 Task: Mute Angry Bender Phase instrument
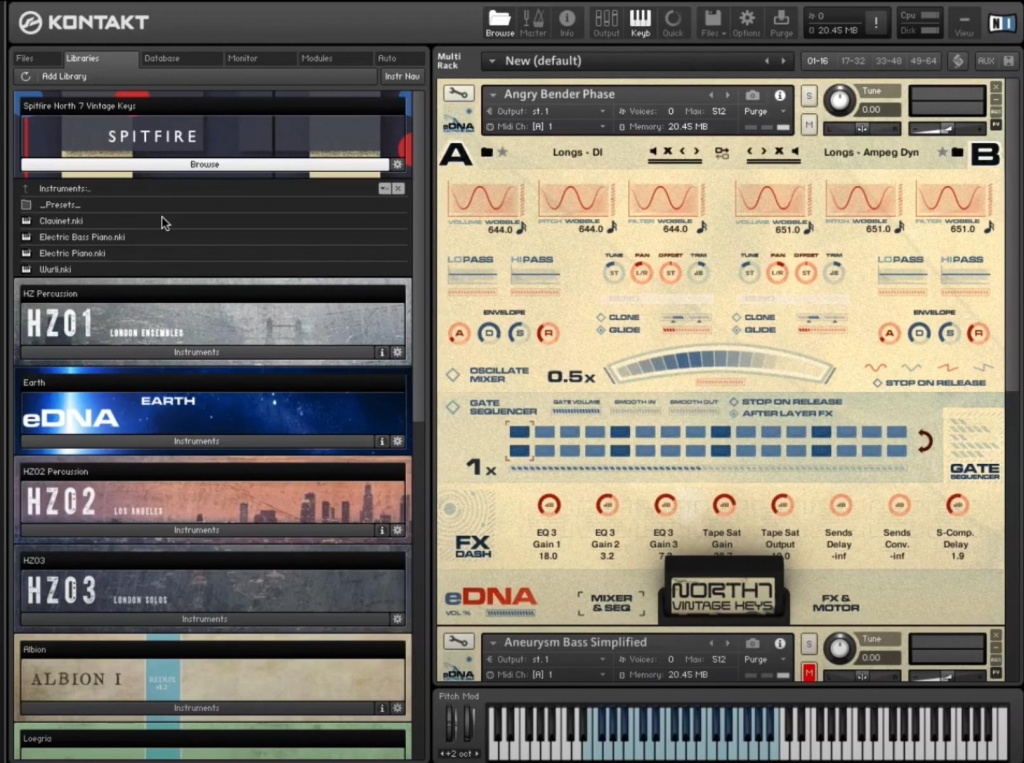pos(808,124)
